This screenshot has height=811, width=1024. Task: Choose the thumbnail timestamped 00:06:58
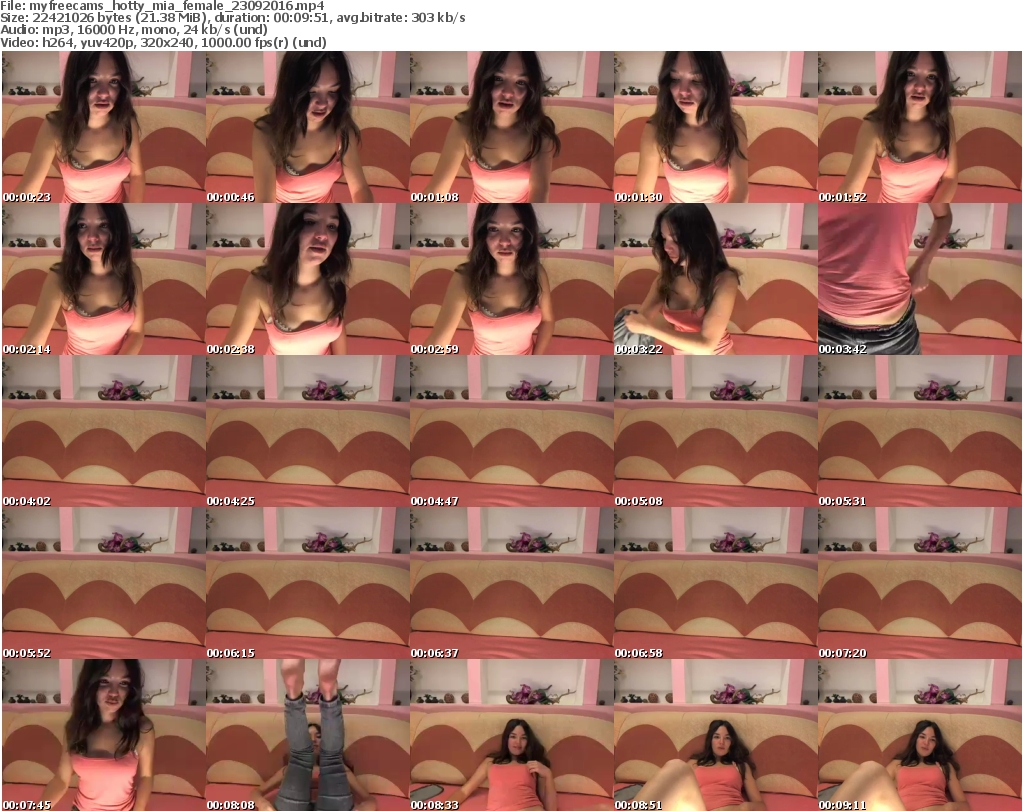715,583
